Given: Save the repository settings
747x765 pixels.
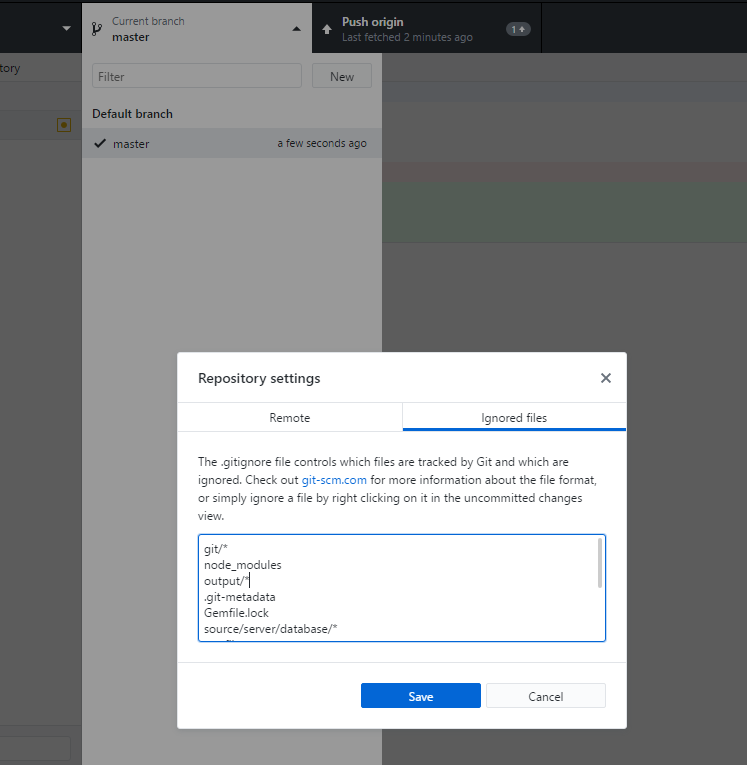Looking at the screenshot, I should (x=421, y=696).
